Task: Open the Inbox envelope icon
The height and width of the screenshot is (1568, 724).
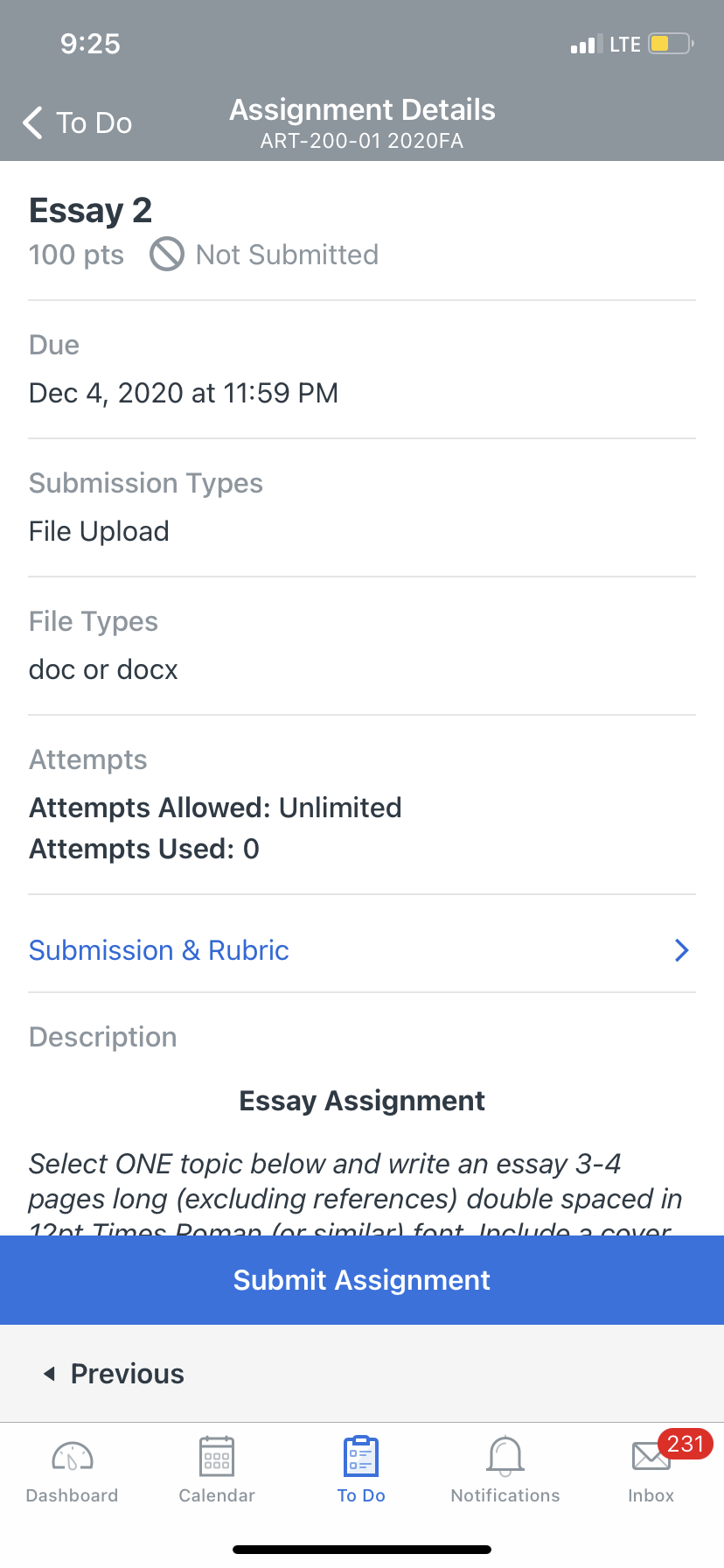Action: click(x=651, y=1458)
